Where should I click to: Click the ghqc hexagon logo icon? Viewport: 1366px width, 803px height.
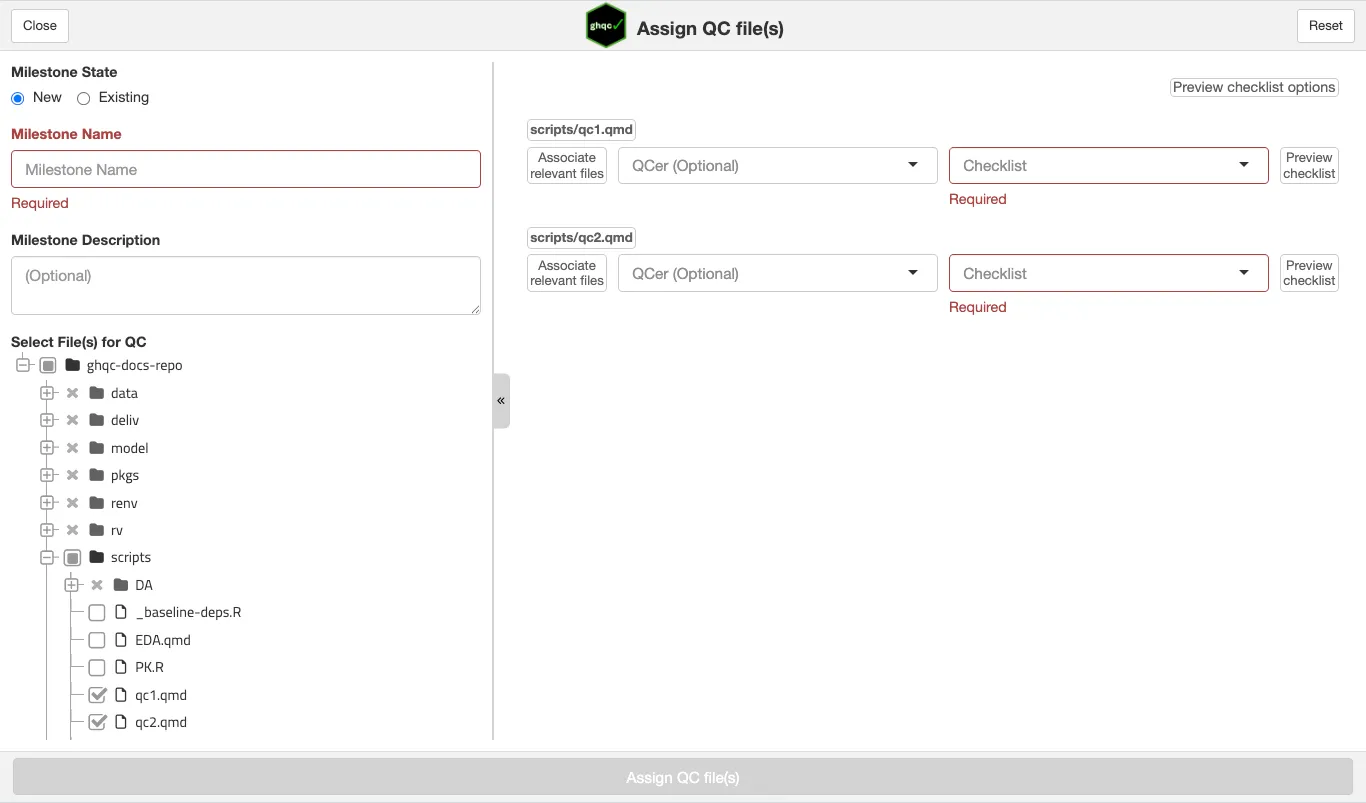(x=606, y=26)
